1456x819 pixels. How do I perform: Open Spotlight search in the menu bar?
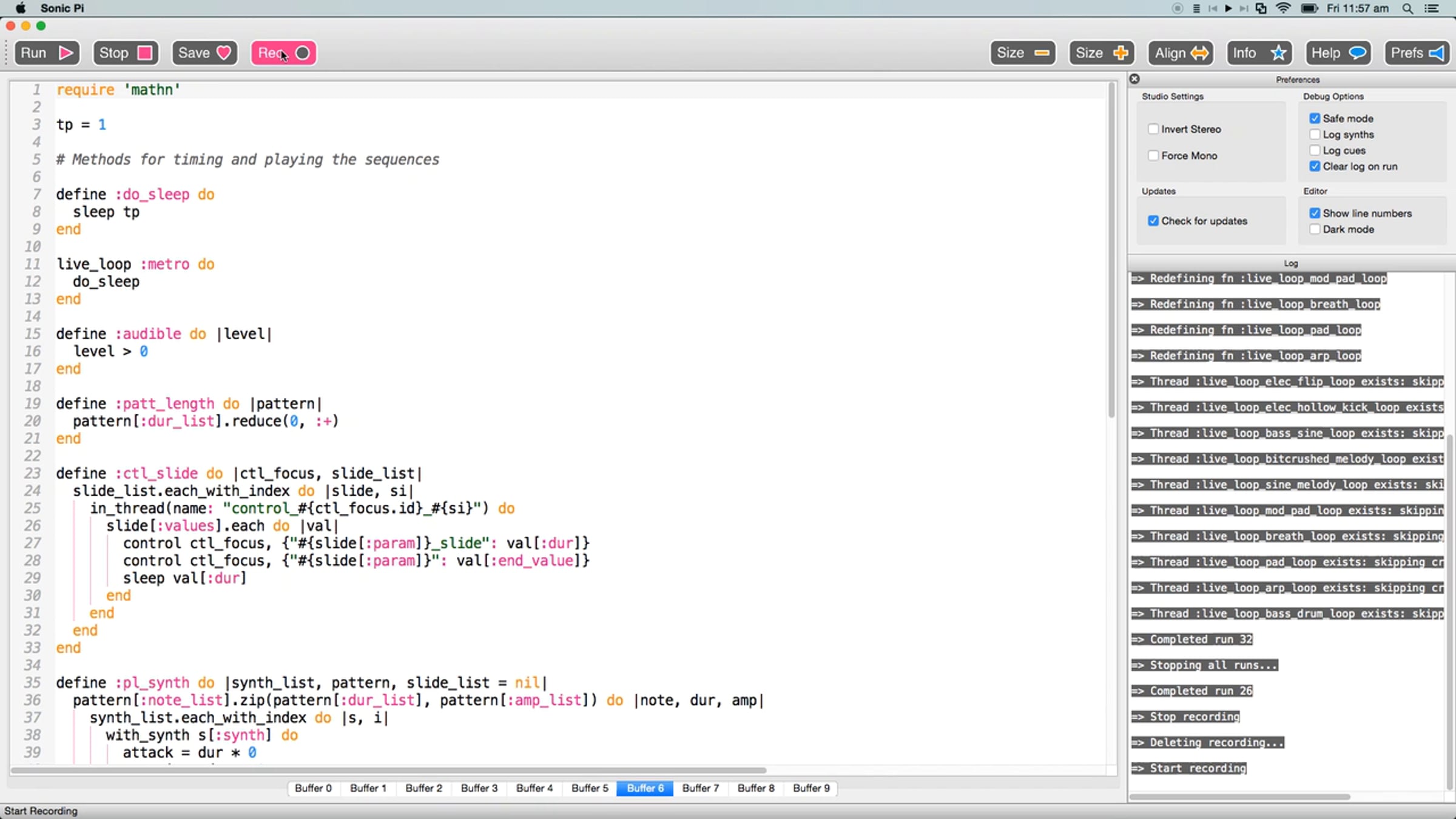(x=1407, y=8)
